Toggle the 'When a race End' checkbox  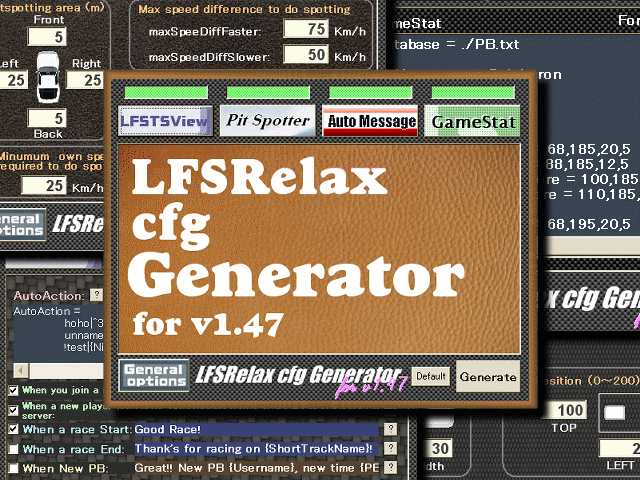(x=13, y=449)
